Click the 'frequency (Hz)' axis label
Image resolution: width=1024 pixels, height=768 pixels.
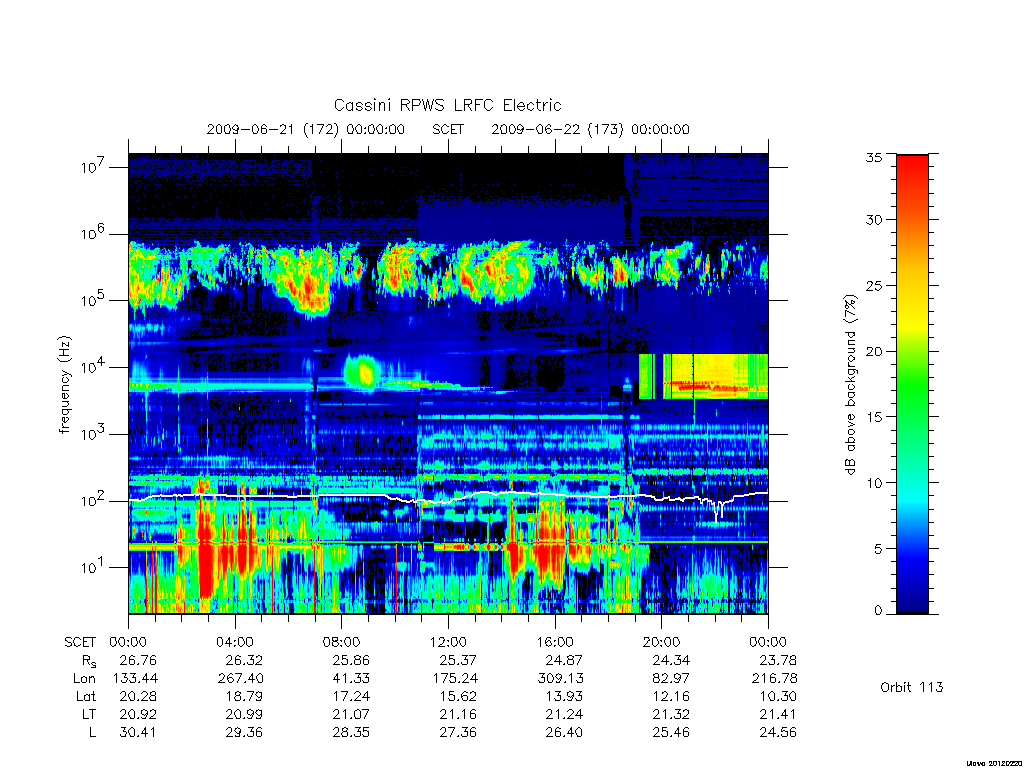[64, 385]
